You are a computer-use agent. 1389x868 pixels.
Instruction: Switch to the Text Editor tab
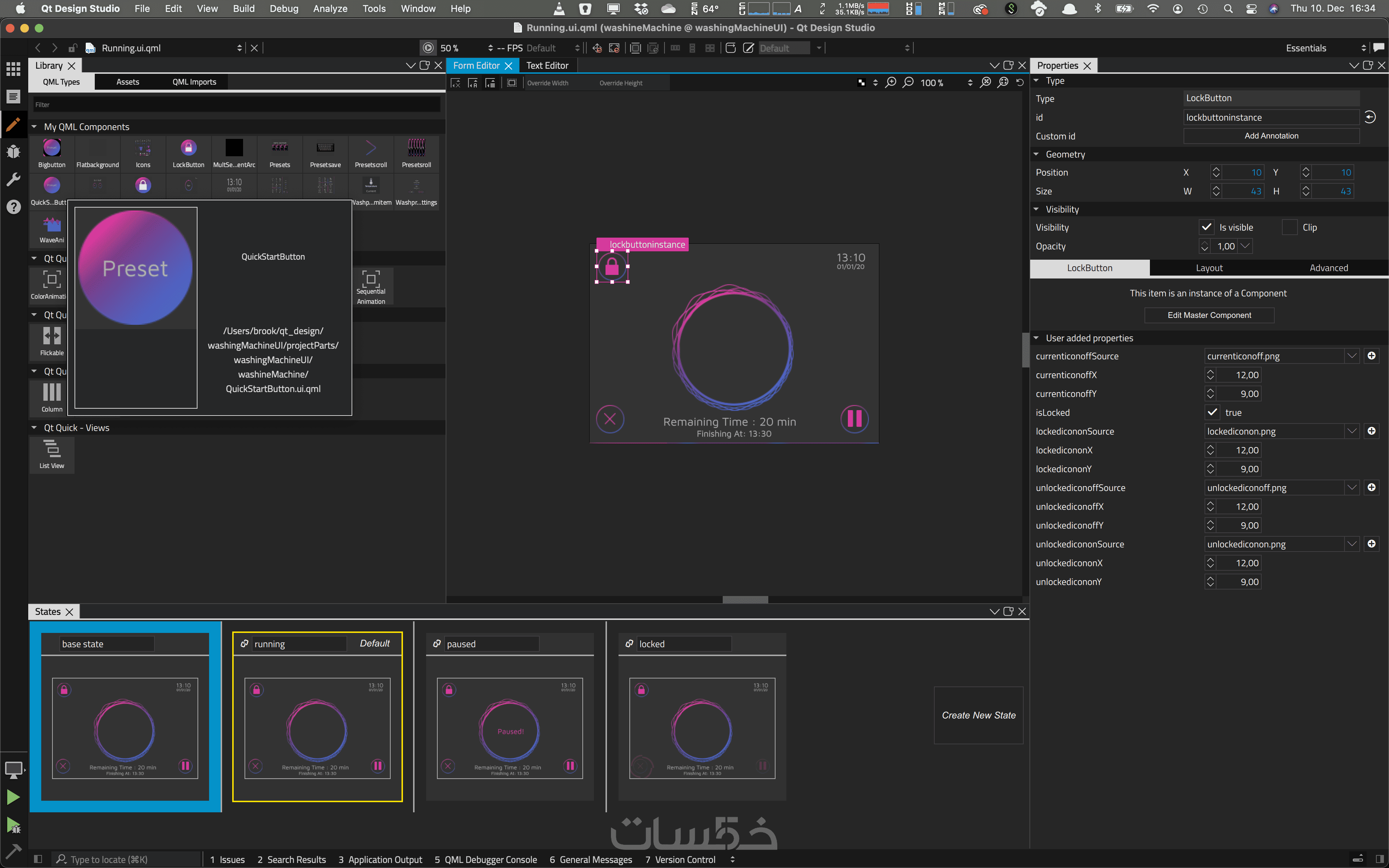tap(547, 65)
